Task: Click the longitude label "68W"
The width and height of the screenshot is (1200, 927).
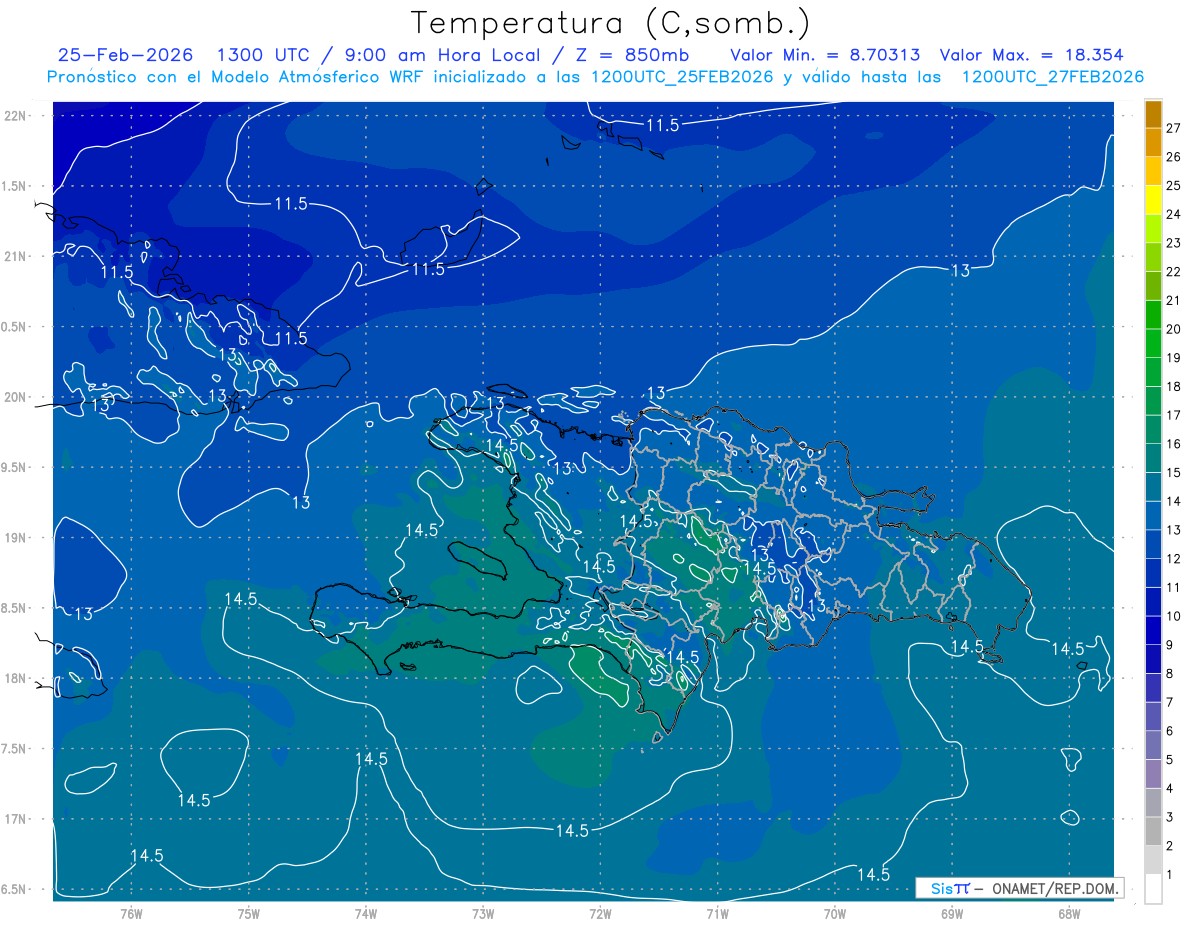Action: 1069,914
